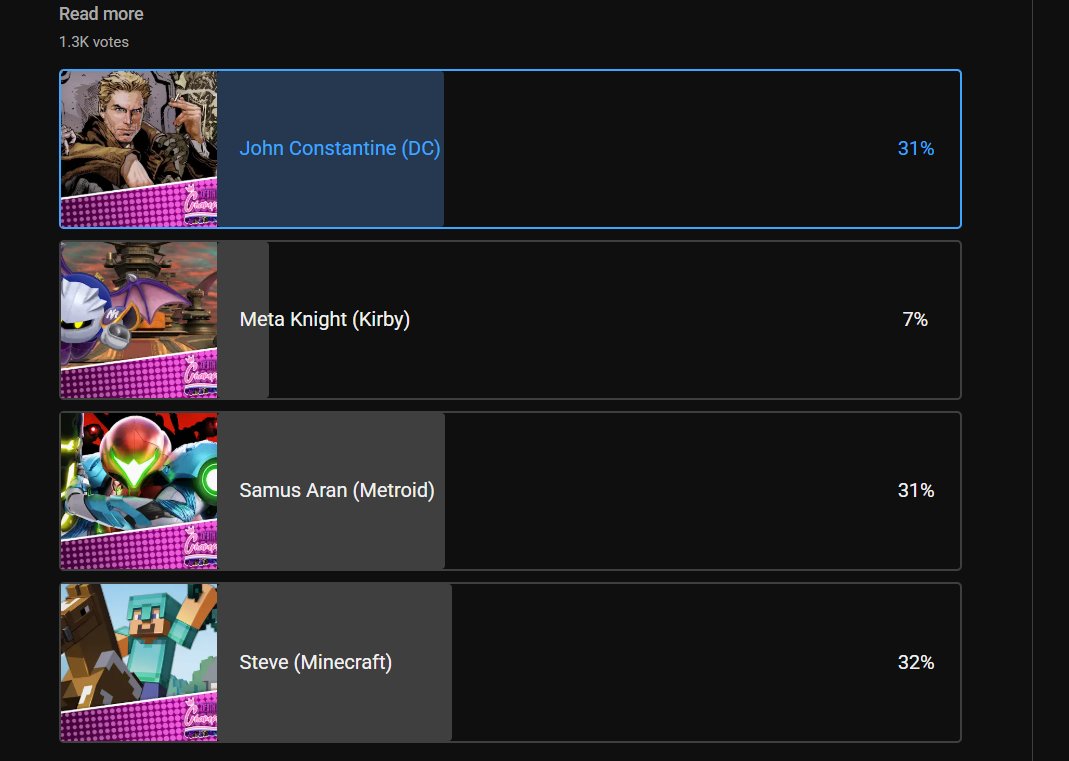Vote for Meta Knight (Kirby)
The width and height of the screenshot is (1069, 761).
pyautogui.click(x=325, y=319)
